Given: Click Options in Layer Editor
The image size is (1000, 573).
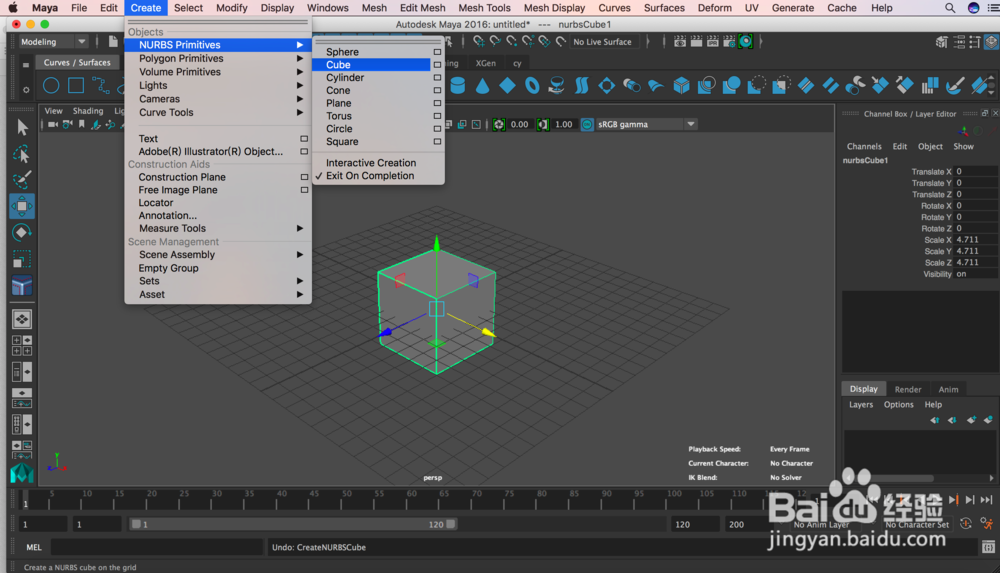Looking at the screenshot, I should (898, 405).
